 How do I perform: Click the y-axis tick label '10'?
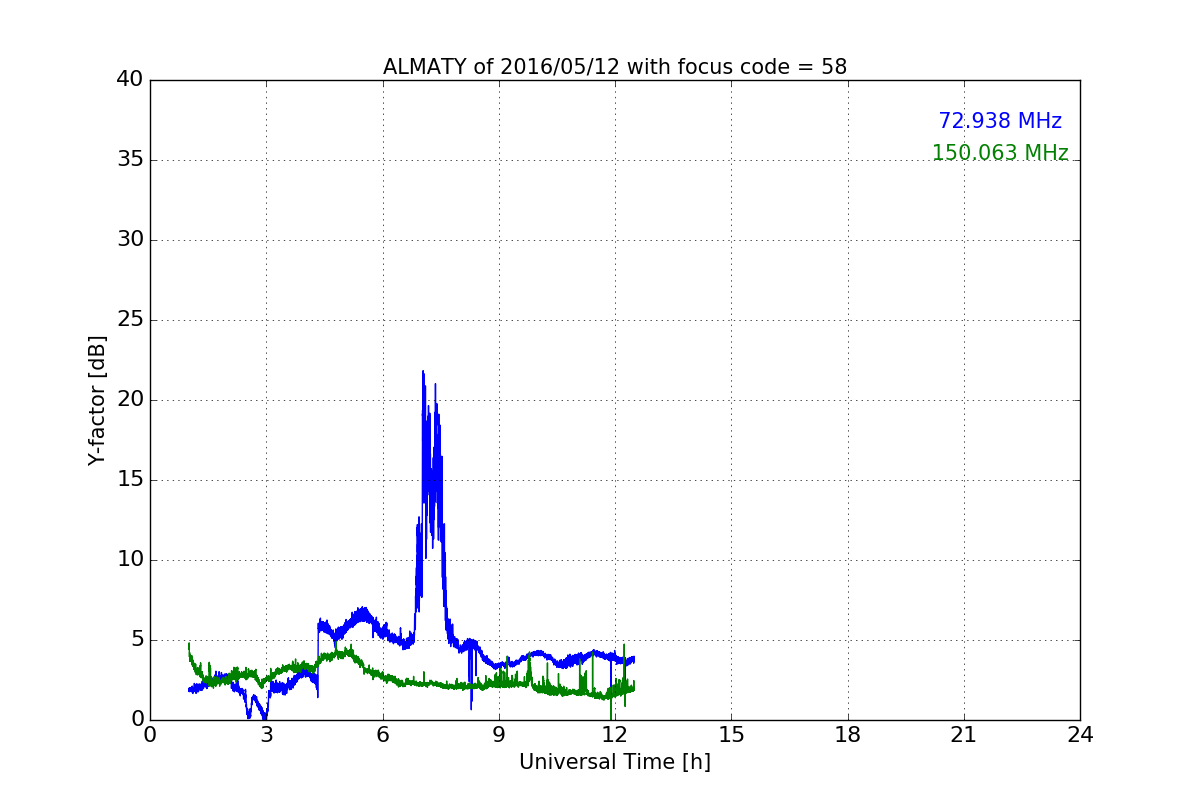[130, 560]
